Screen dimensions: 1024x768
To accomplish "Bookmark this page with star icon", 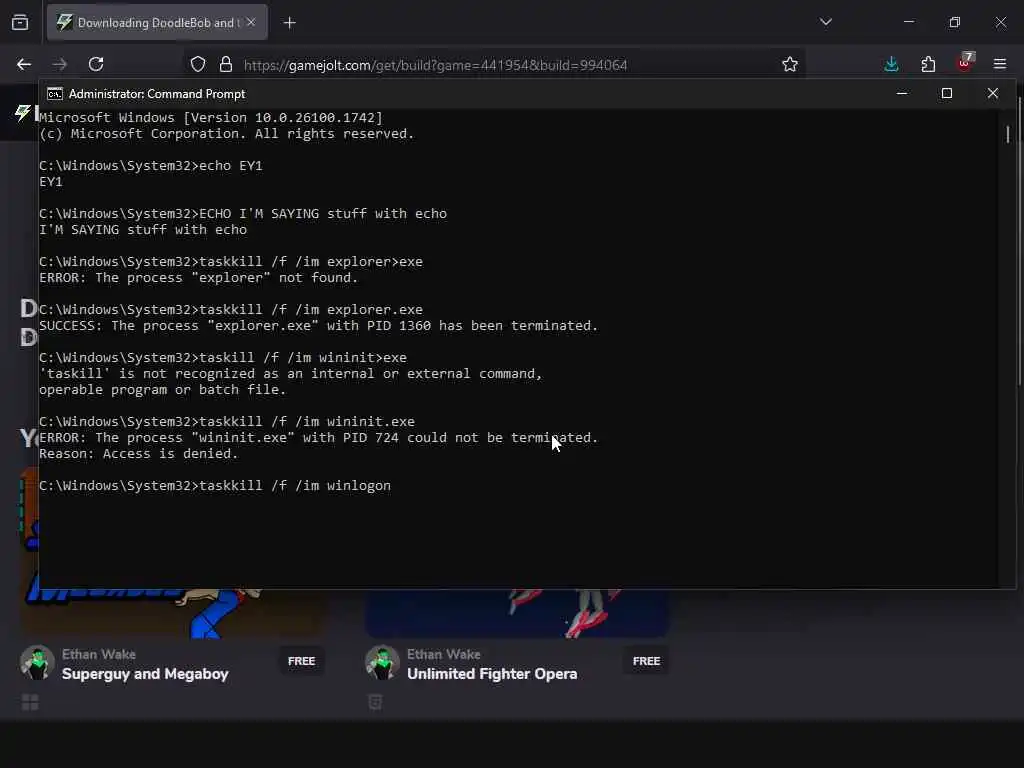I will tap(790, 64).
